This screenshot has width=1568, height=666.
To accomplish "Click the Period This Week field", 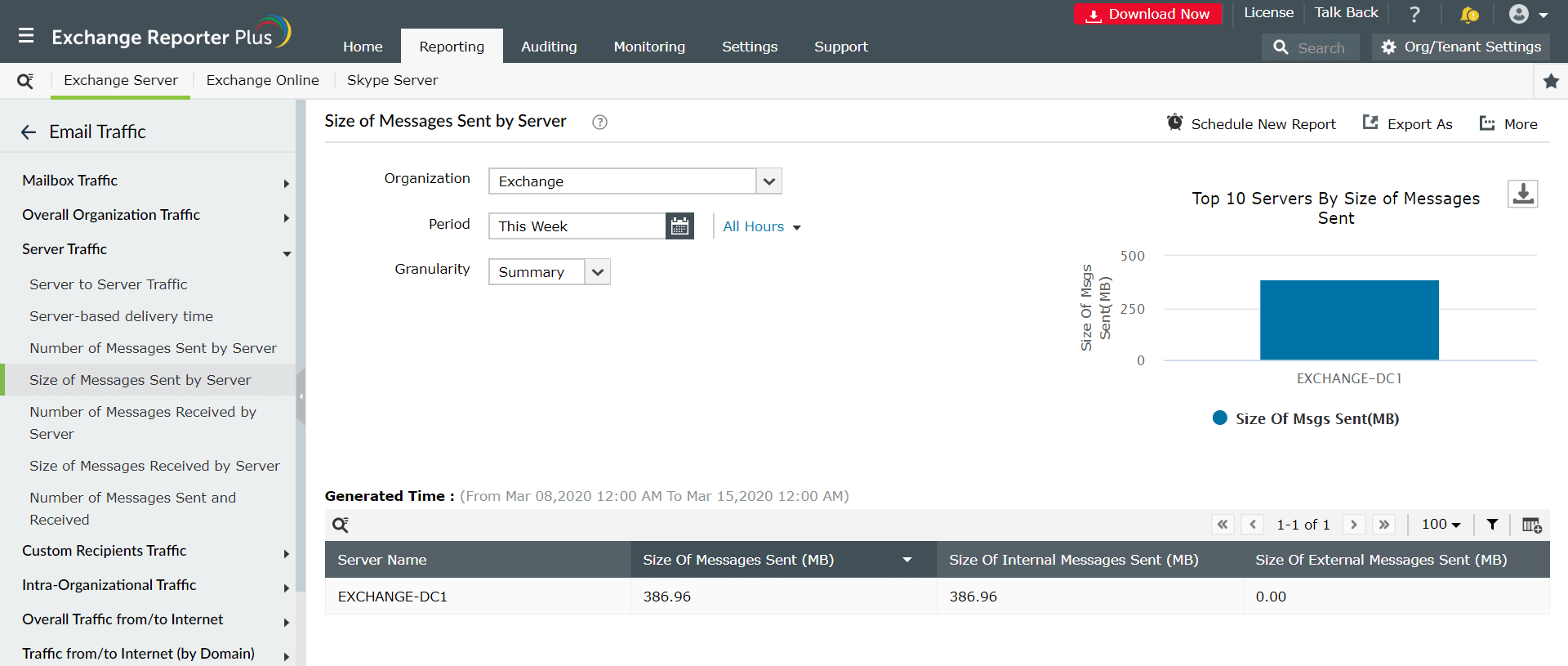I will pos(577,226).
